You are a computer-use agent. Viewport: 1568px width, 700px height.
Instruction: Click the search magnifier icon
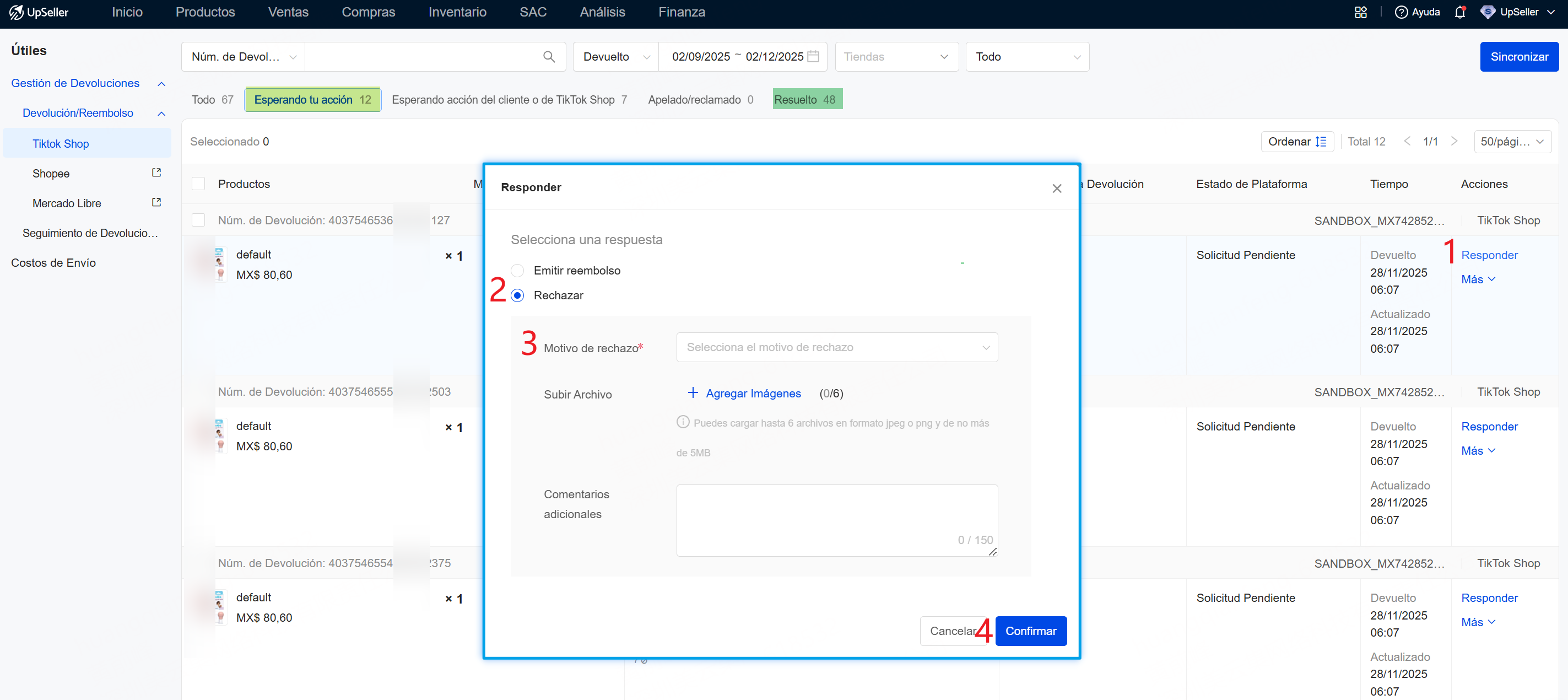(548, 57)
